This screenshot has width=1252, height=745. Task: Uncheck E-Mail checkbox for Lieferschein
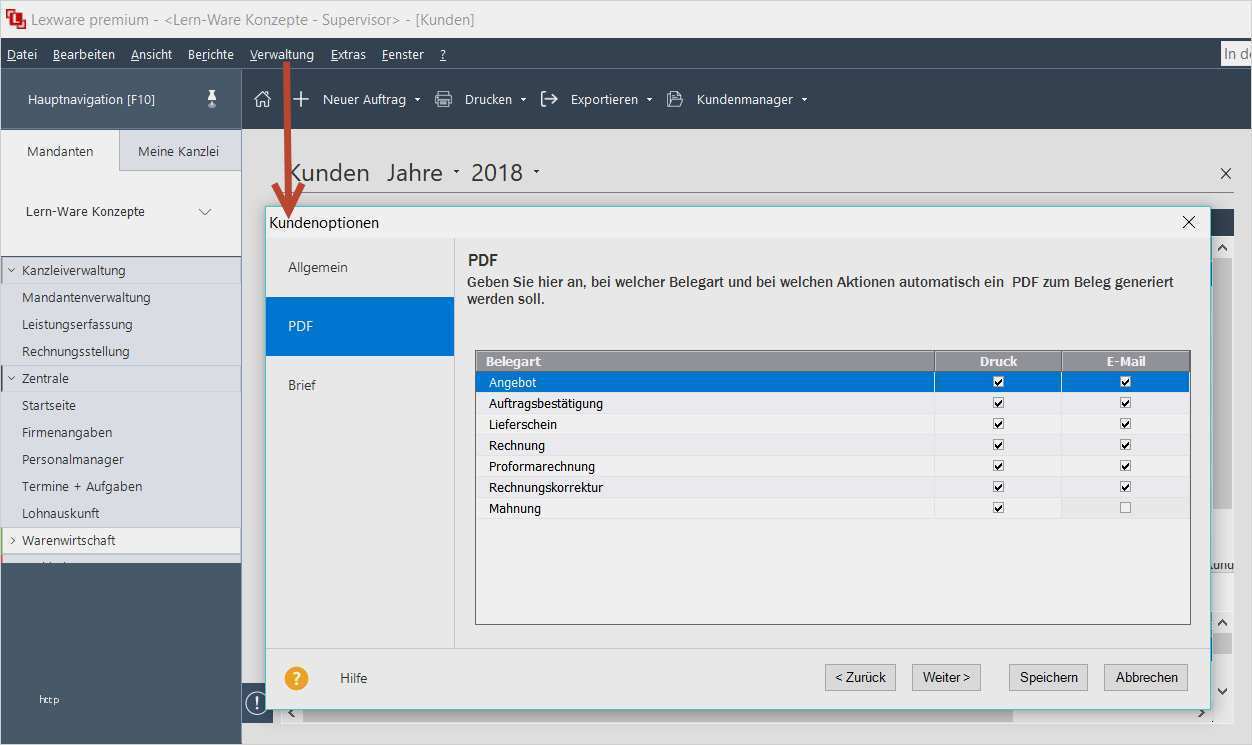[x=1125, y=424]
